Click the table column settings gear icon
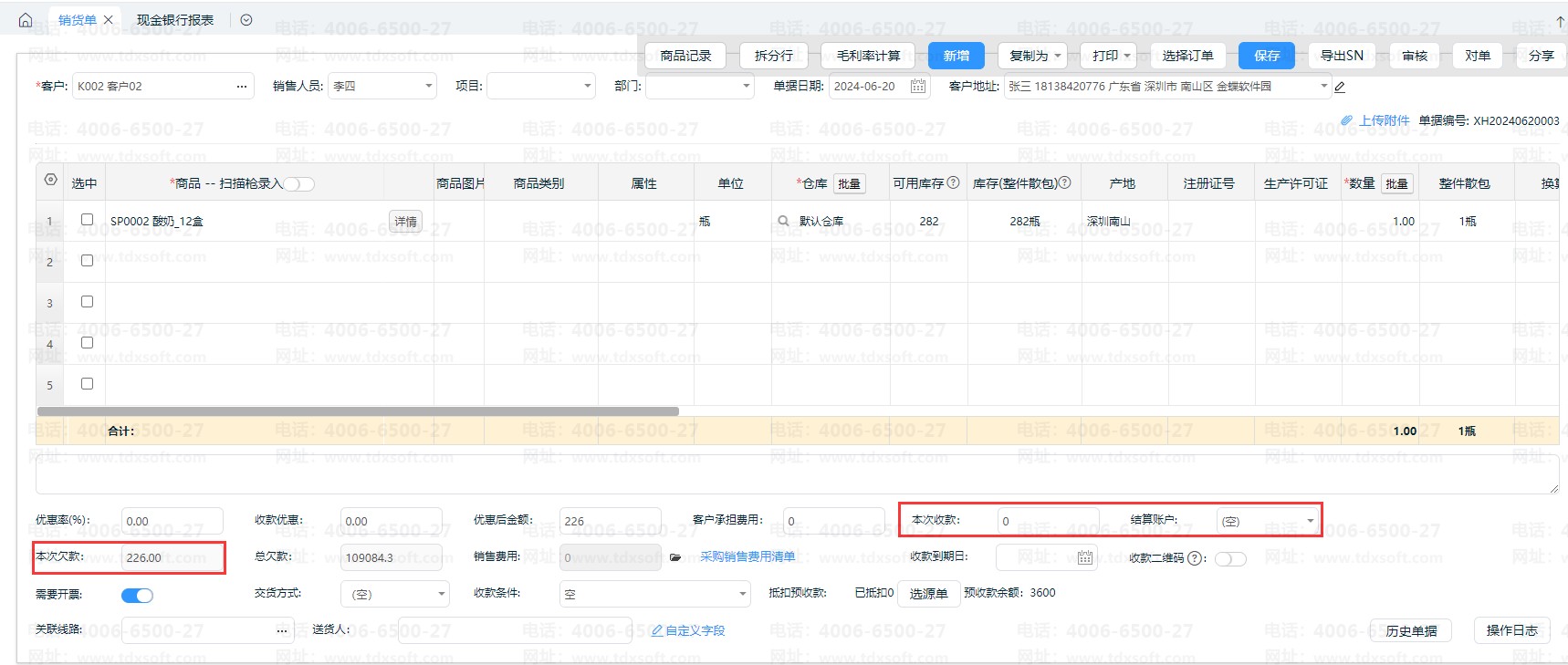 [x=50, y=181]
